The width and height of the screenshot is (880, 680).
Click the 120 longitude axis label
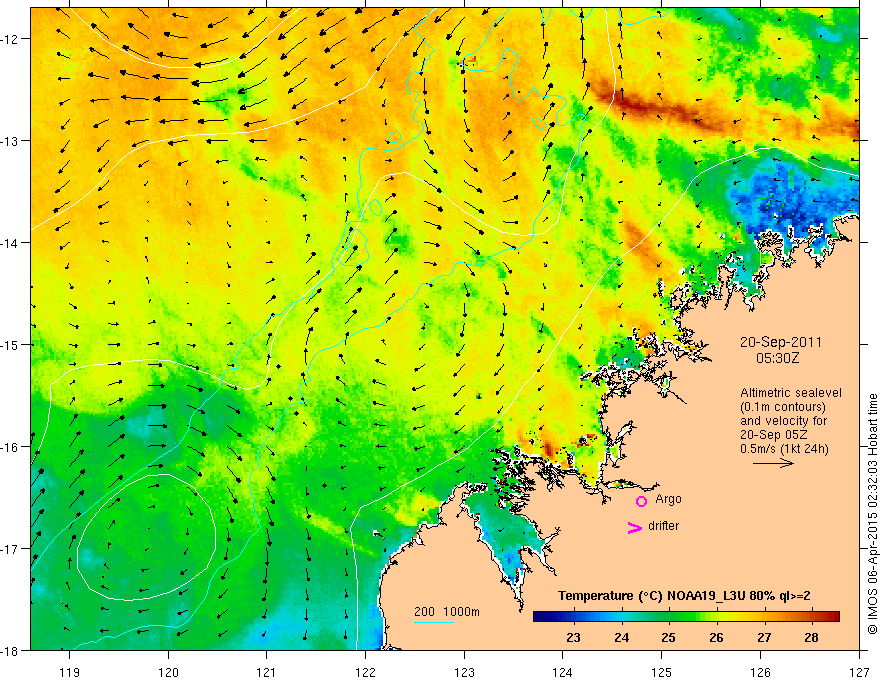click(168, 672)
